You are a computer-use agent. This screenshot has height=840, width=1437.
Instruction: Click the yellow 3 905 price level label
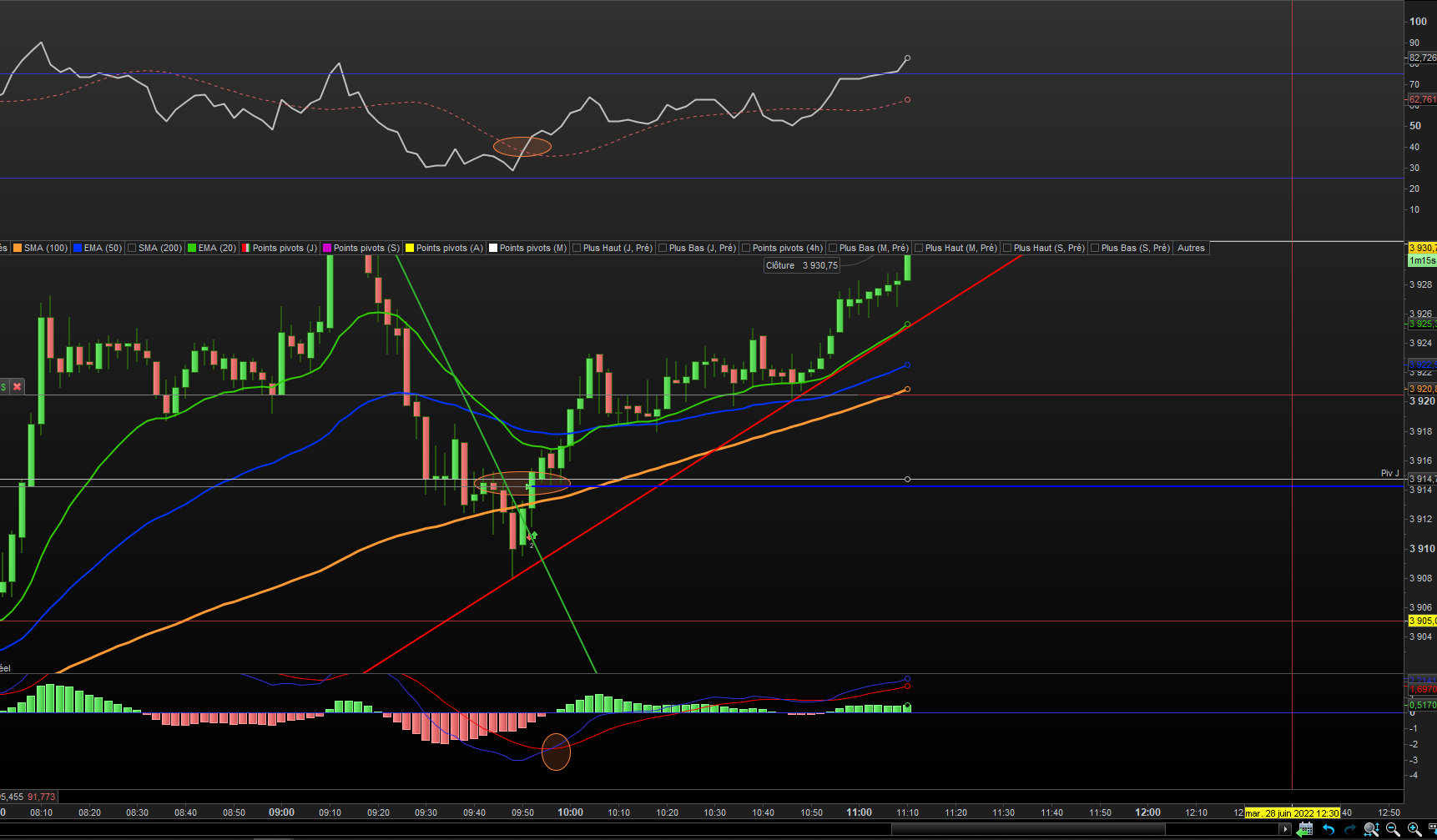point(1422,621)
